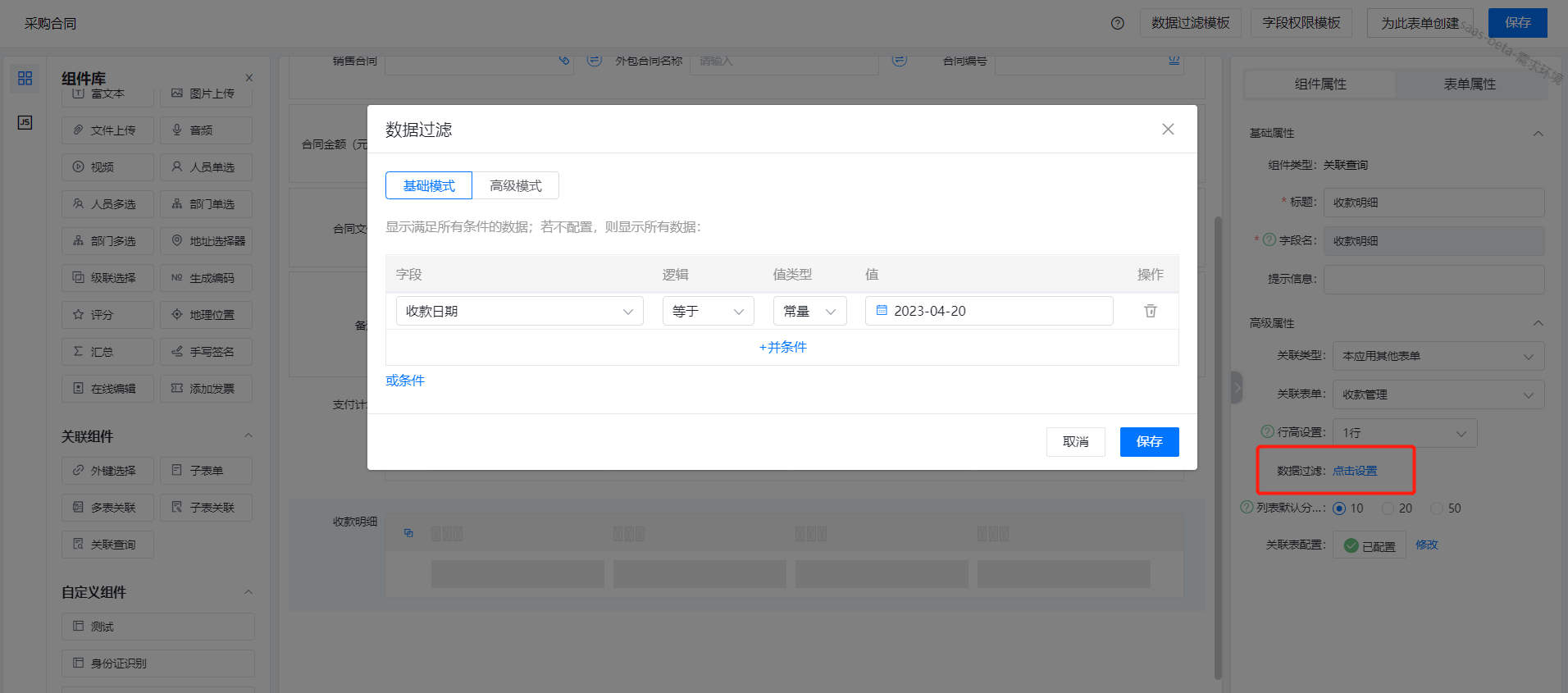Collapse the 关联组件 group

click(248, 435)
